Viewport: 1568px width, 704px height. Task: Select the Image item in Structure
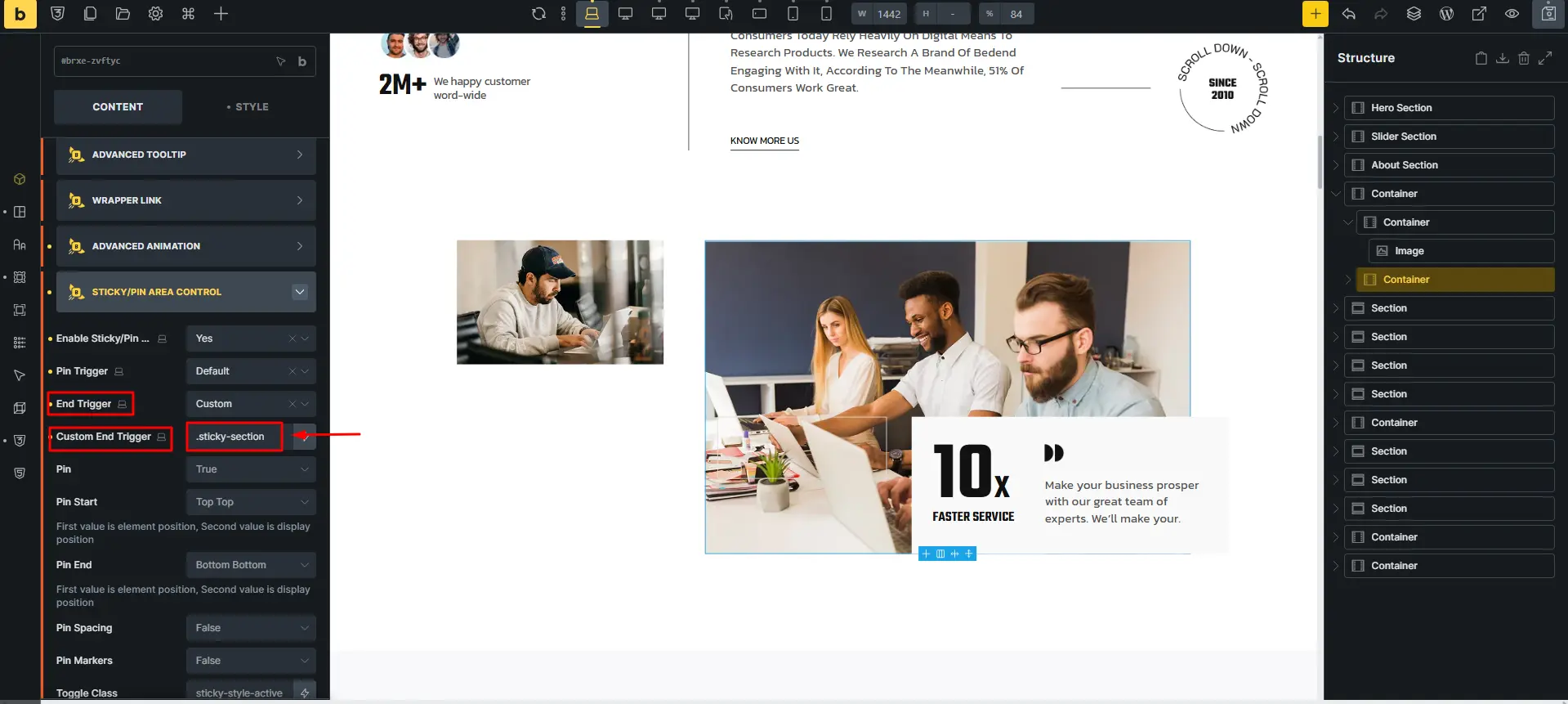click(1462, 251)
